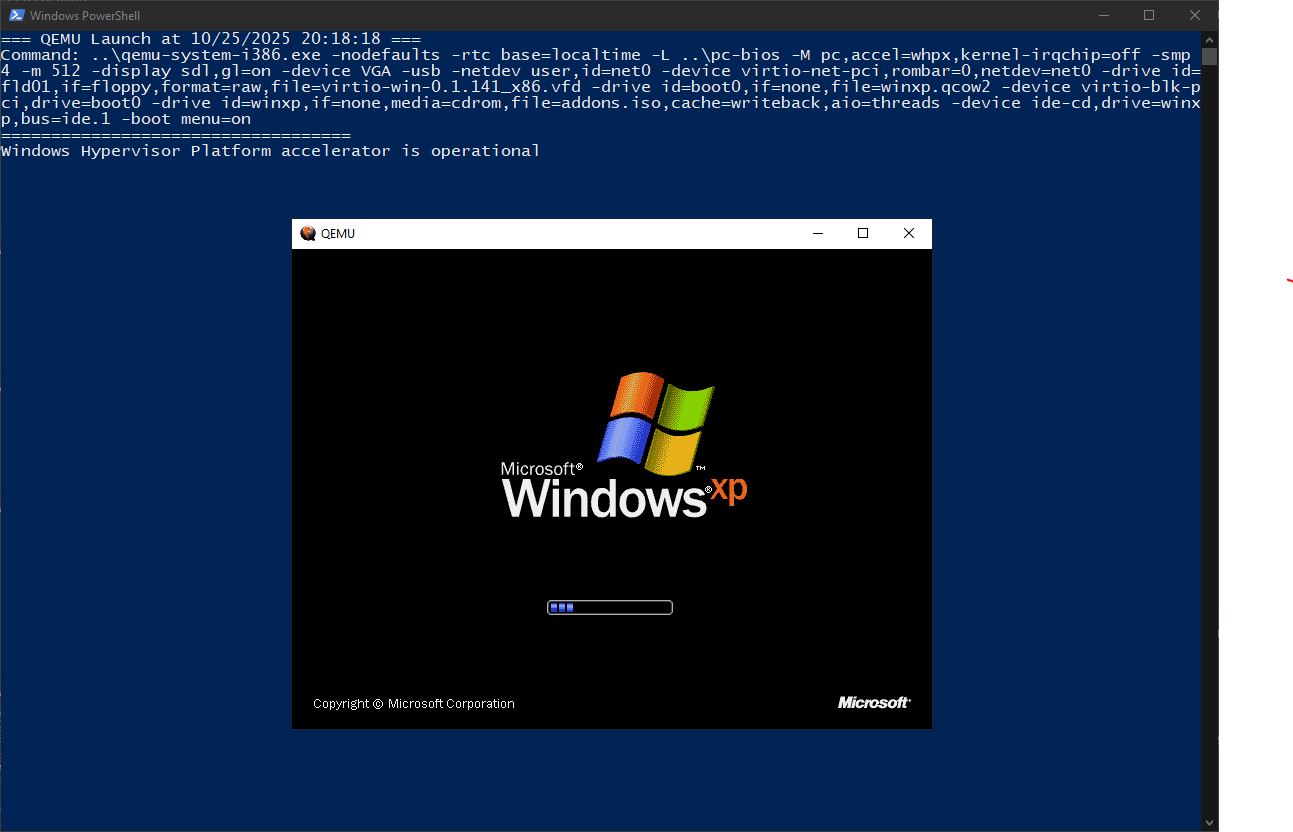Image resolution: width=1293 pixels, height=832 pixels.
Task: Click the 'QEMU' window title text
Action: click(x=338, y=234)
